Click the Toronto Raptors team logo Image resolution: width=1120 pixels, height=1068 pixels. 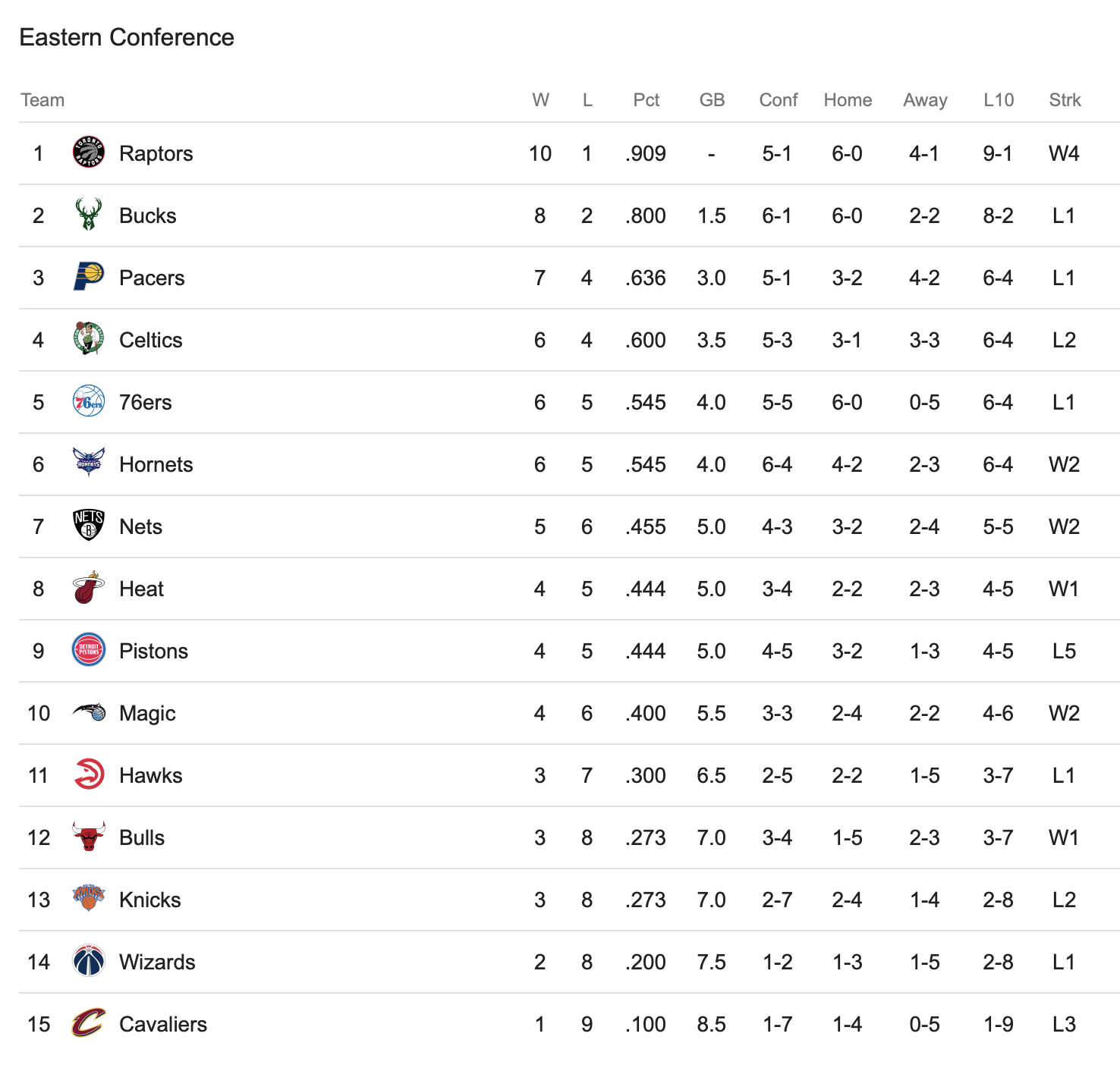(x=88, y=152)
